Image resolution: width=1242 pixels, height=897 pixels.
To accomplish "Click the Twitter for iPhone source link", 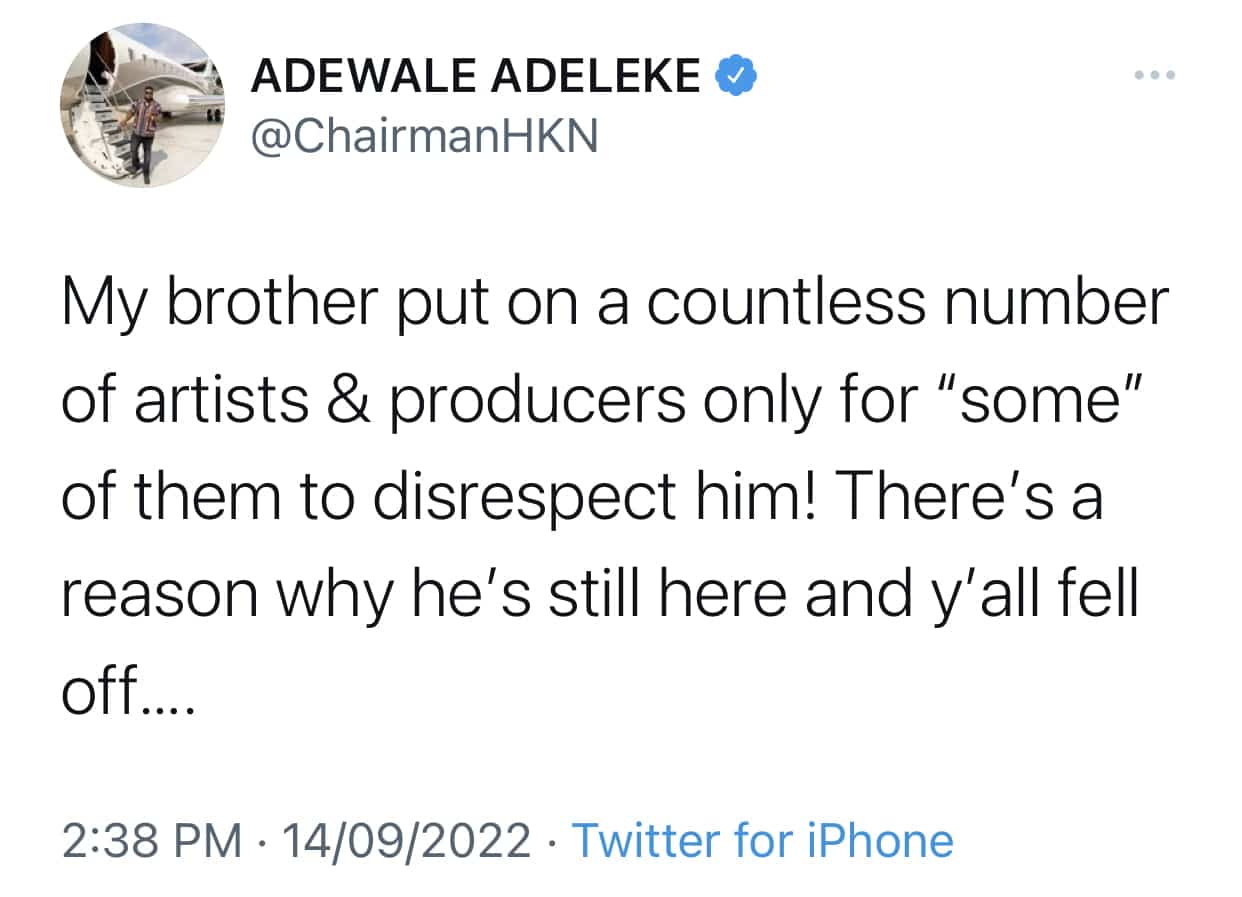I will point(761,841).
